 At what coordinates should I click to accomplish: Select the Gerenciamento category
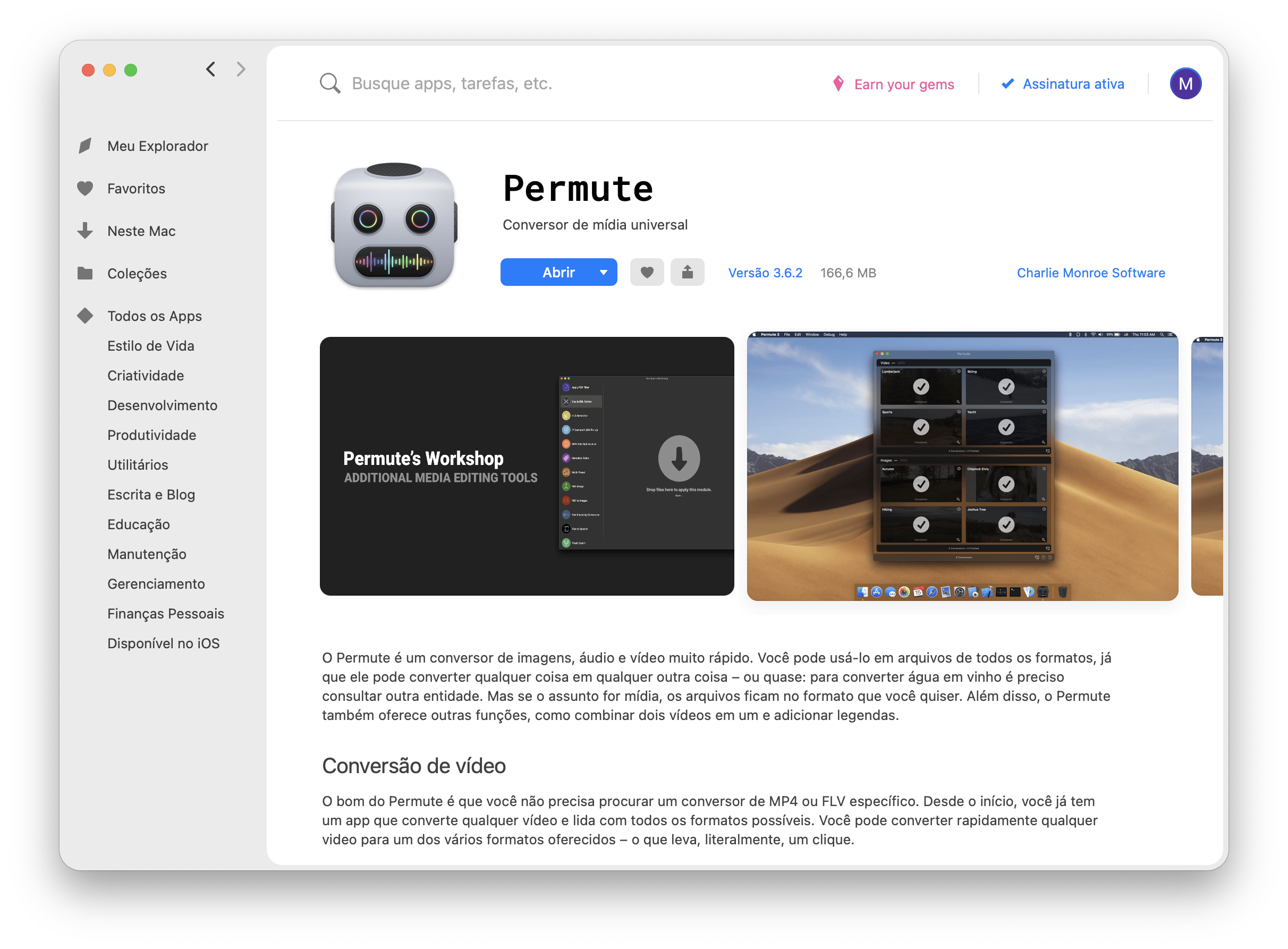156,584
